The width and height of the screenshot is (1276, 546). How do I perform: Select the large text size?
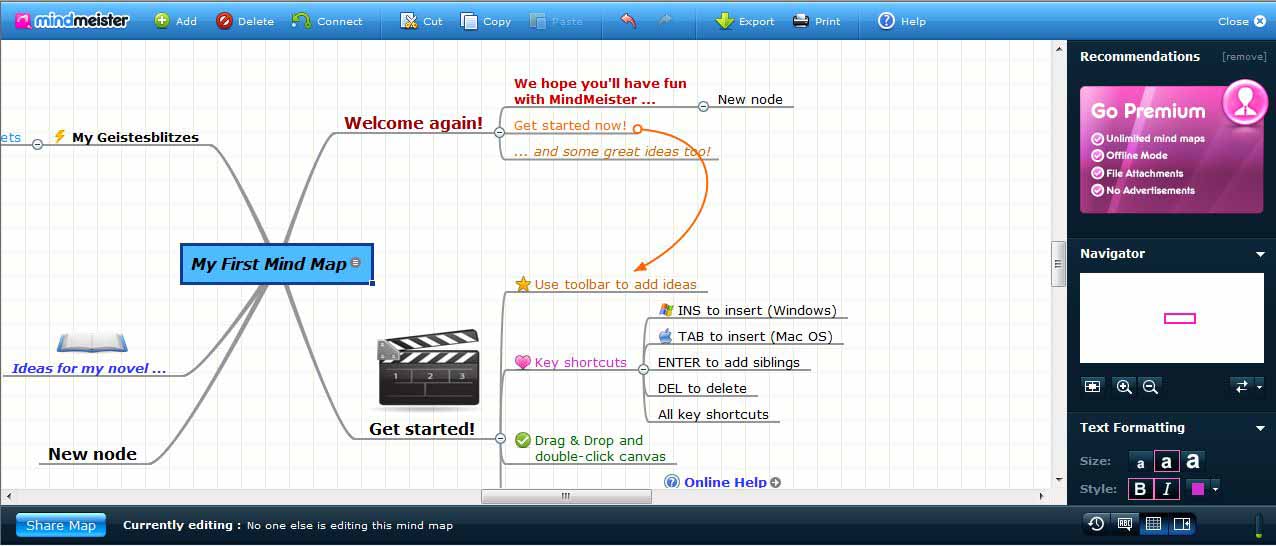(1193, 461)
